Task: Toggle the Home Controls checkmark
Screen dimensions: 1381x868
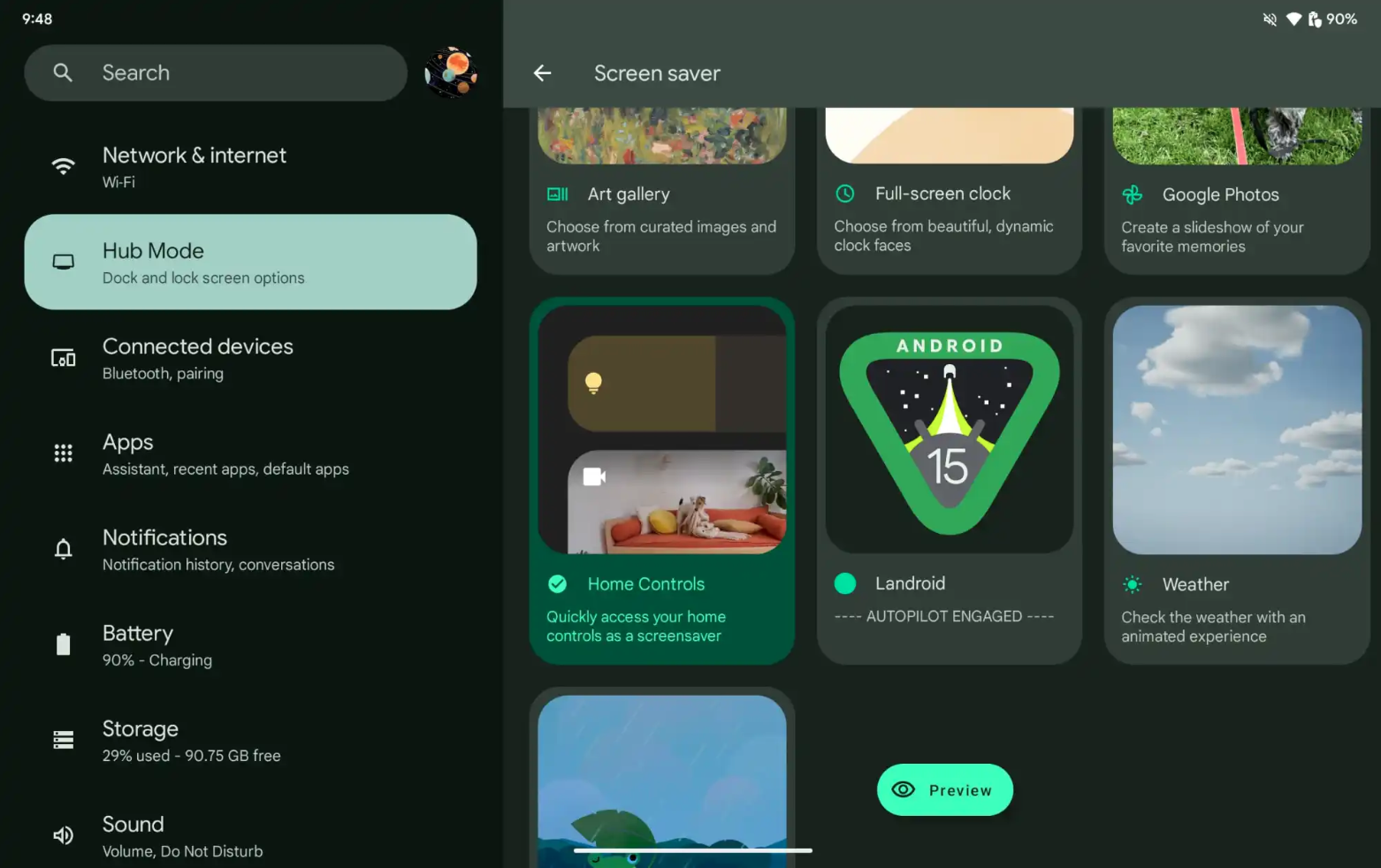Action: tap(557, 583)
